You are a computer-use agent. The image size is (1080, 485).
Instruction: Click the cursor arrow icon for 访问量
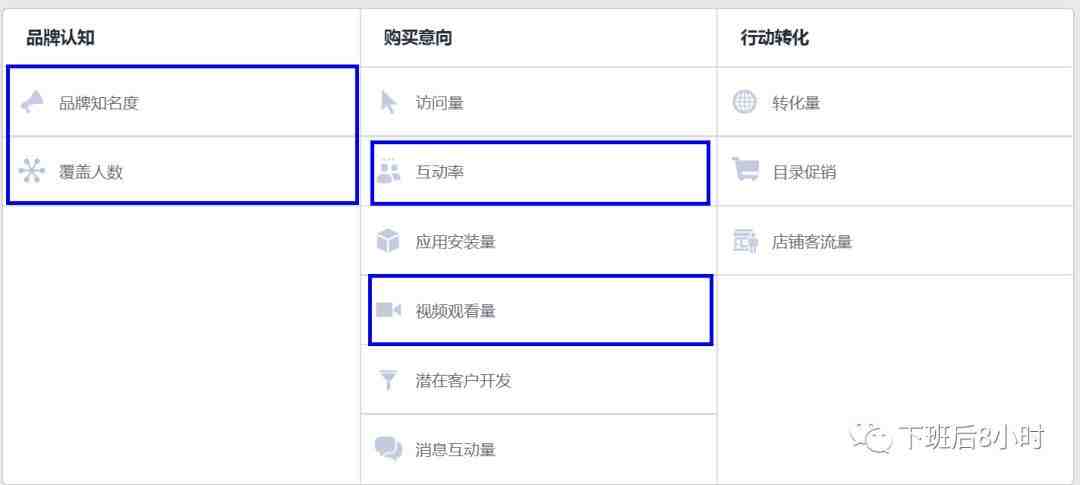click(388, 103)
